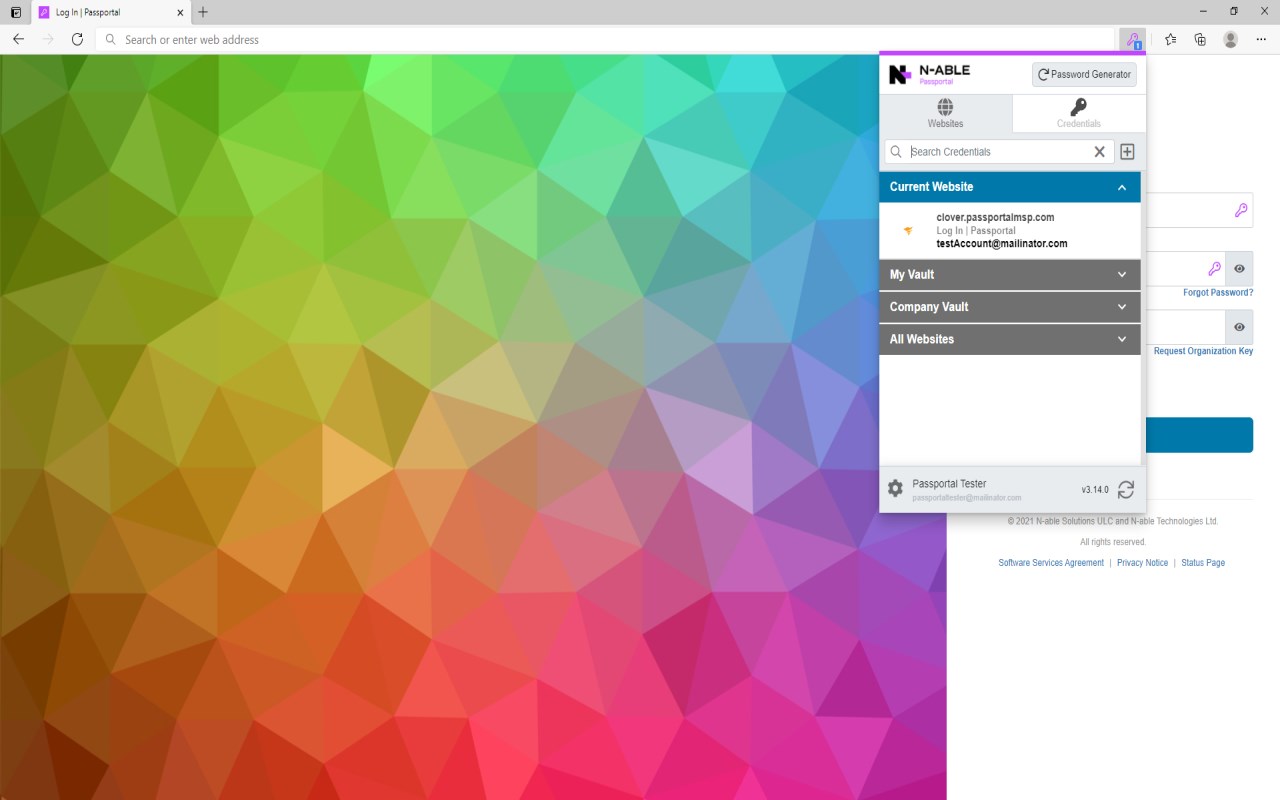Click the Request Organization Key link
The image size is (1280, 800).
coord(1203,351)
